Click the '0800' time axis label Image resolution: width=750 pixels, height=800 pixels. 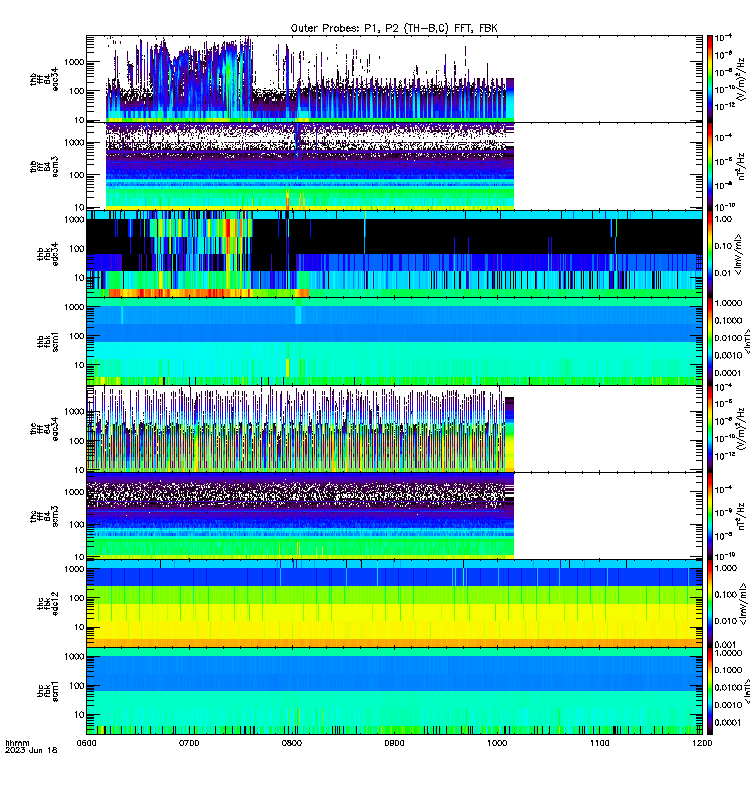[292, 743]
